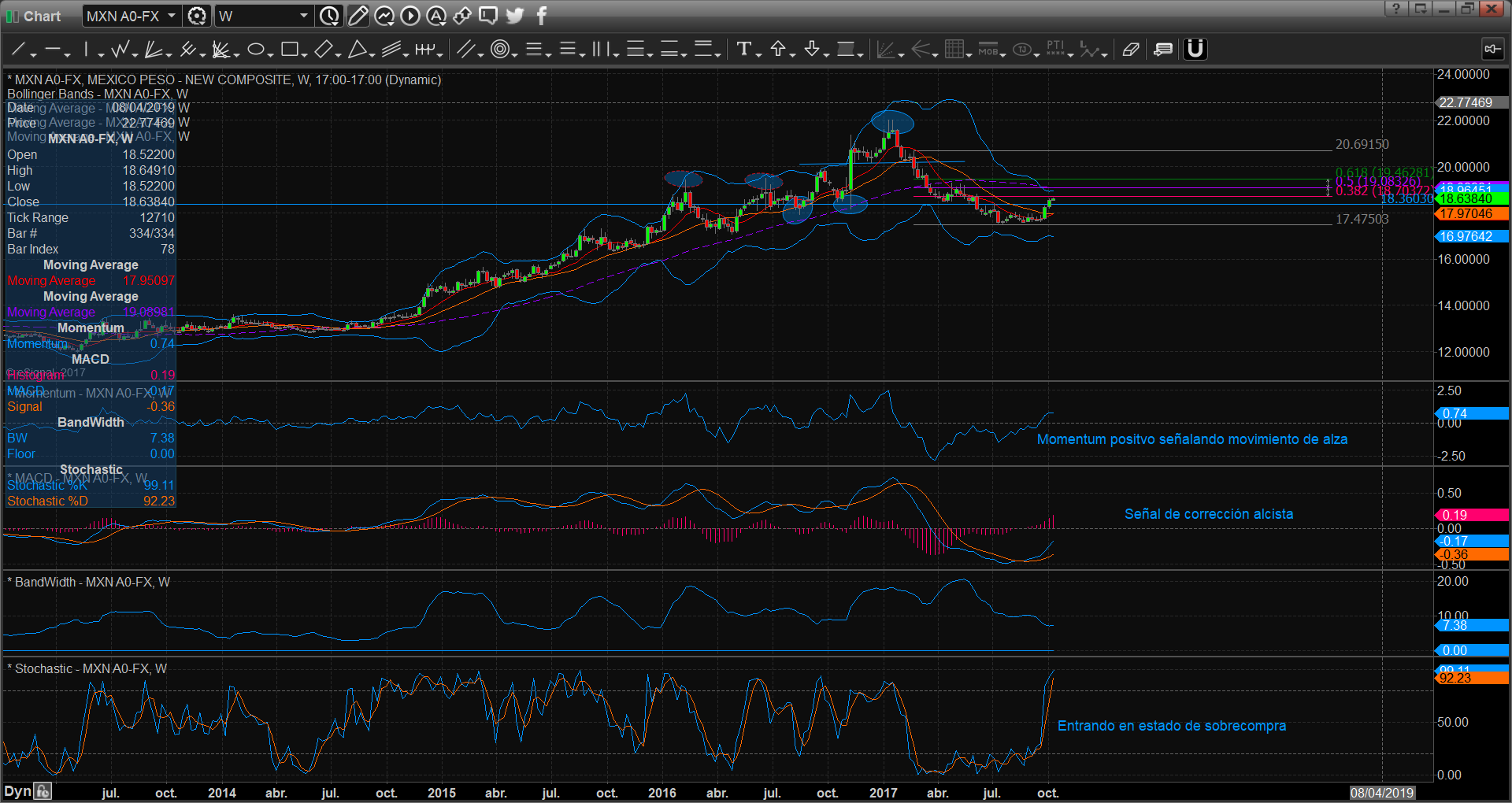Click the share arrows icon
Image resolution: width=1512 pixels, height=803 pixels.
(462, 16)
